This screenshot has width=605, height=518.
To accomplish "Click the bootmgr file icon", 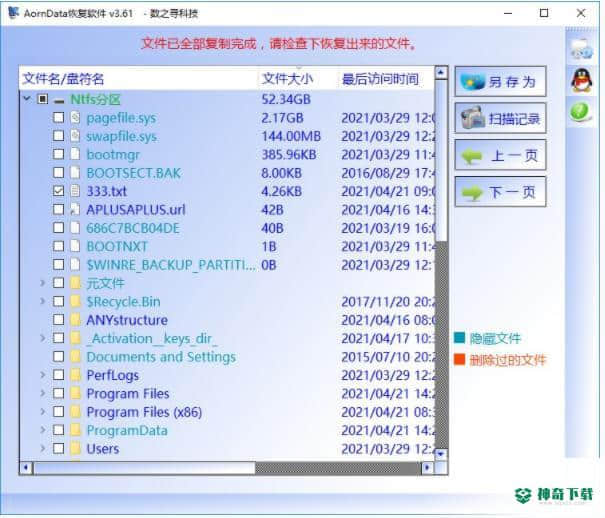I will click(x=75, y=154).
